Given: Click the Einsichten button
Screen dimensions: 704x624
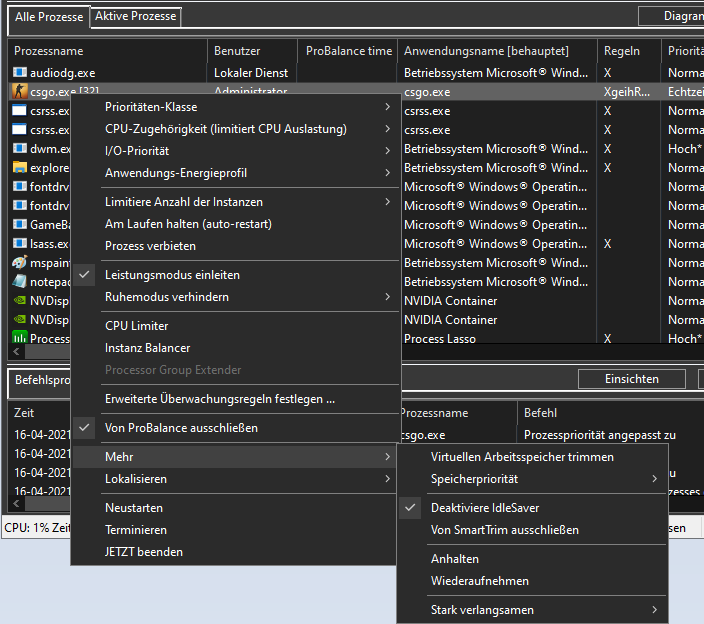Looking at the screenshot, I should (x=632, y=379).
